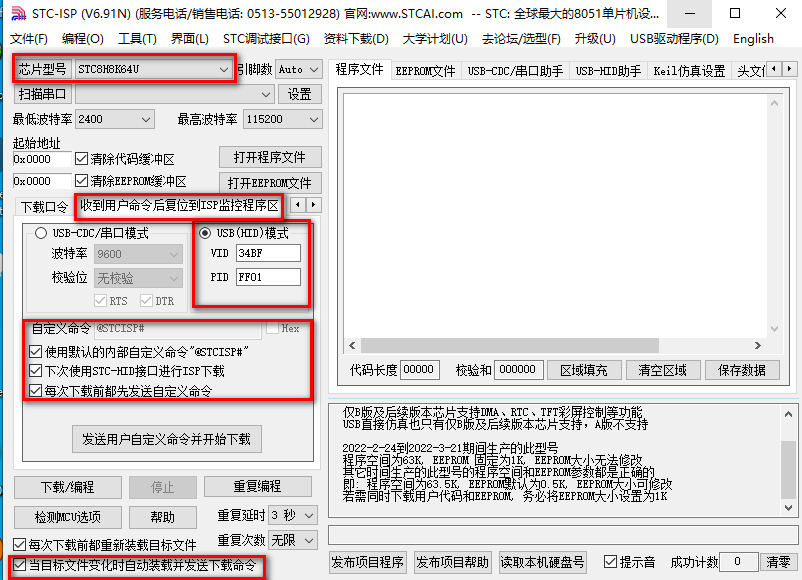Screen dimensions: 802x580
Task: Expand the serial port selection dropdown
Action: click(174, 94)
